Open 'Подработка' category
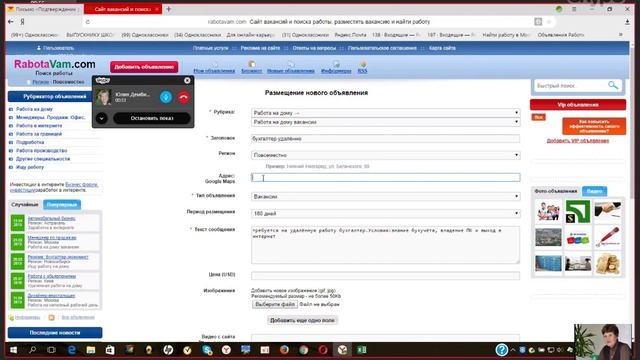Viewport: 640px width, 360px height. pyautogui.click(x=30, y=142)
